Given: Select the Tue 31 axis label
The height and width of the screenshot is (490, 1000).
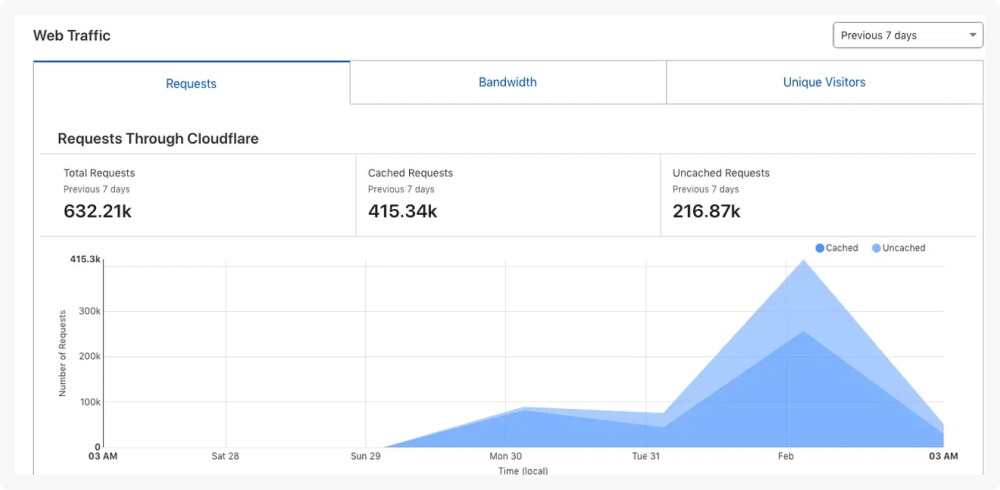Looking at the screenshot, I should 646,456.
